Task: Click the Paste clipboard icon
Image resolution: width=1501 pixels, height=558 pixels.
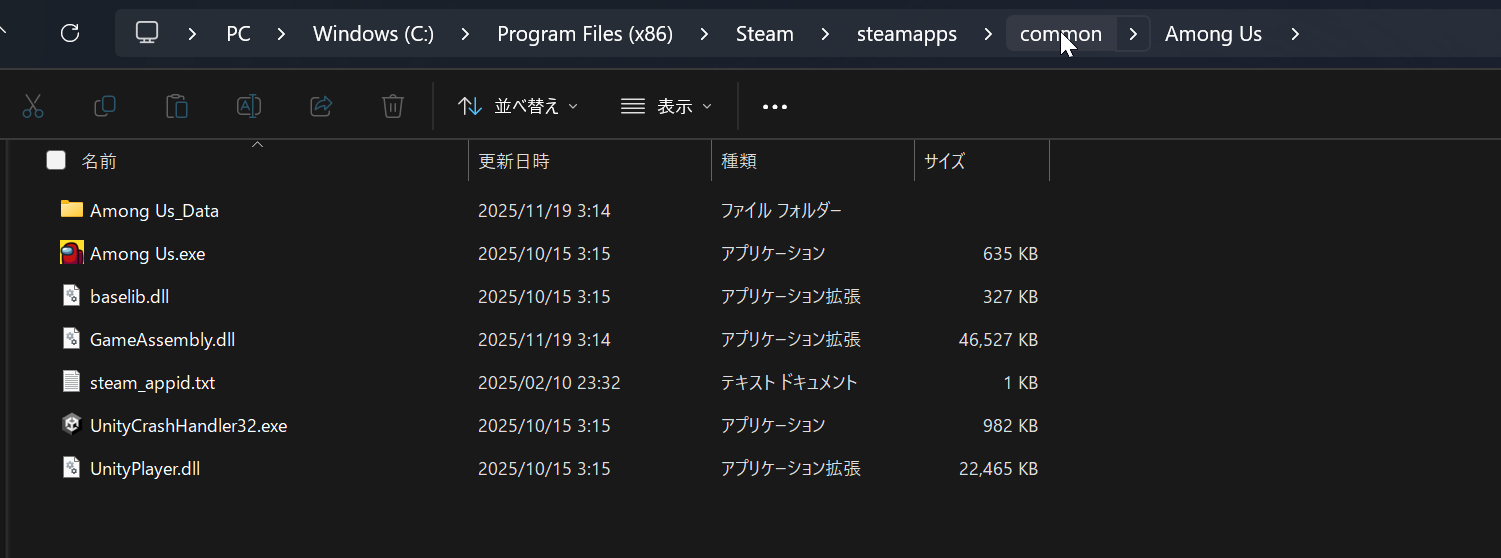Action: pos(177,106)
